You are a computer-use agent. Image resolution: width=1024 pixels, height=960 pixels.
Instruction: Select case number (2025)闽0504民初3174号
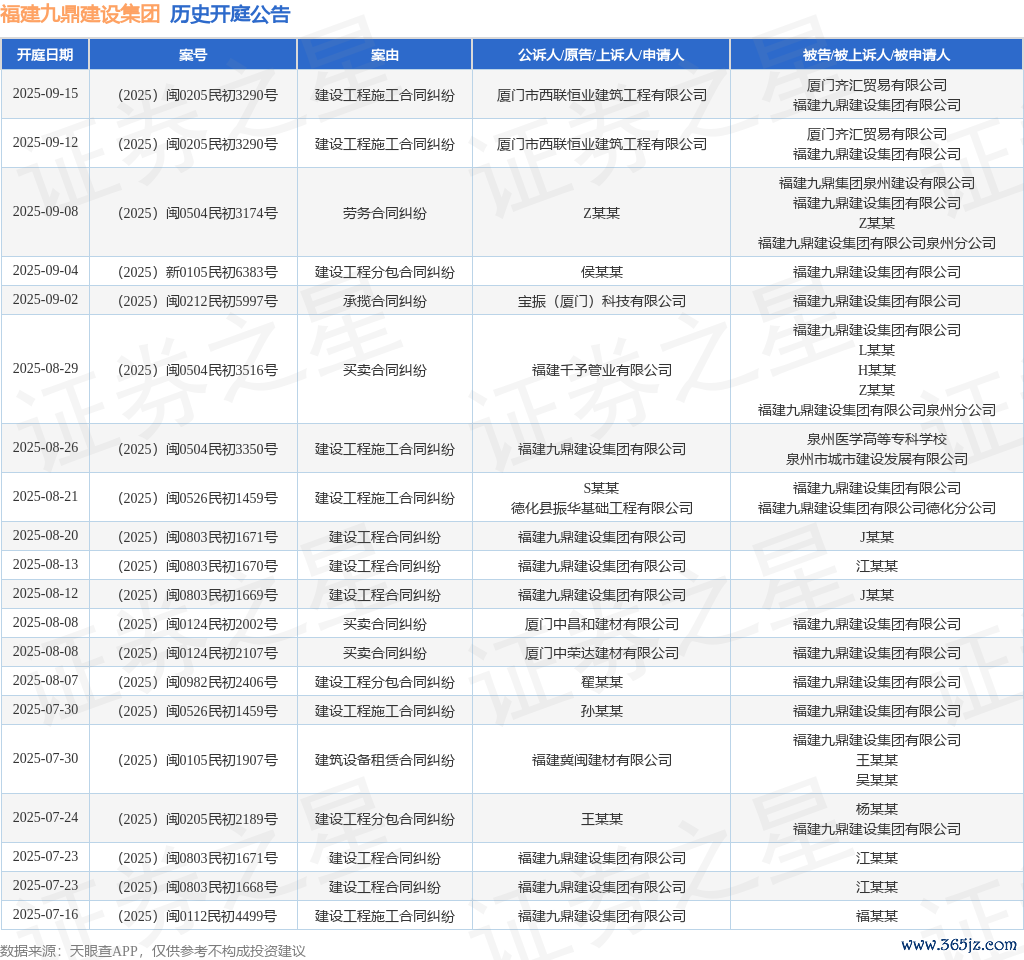[x=193, y=213]
